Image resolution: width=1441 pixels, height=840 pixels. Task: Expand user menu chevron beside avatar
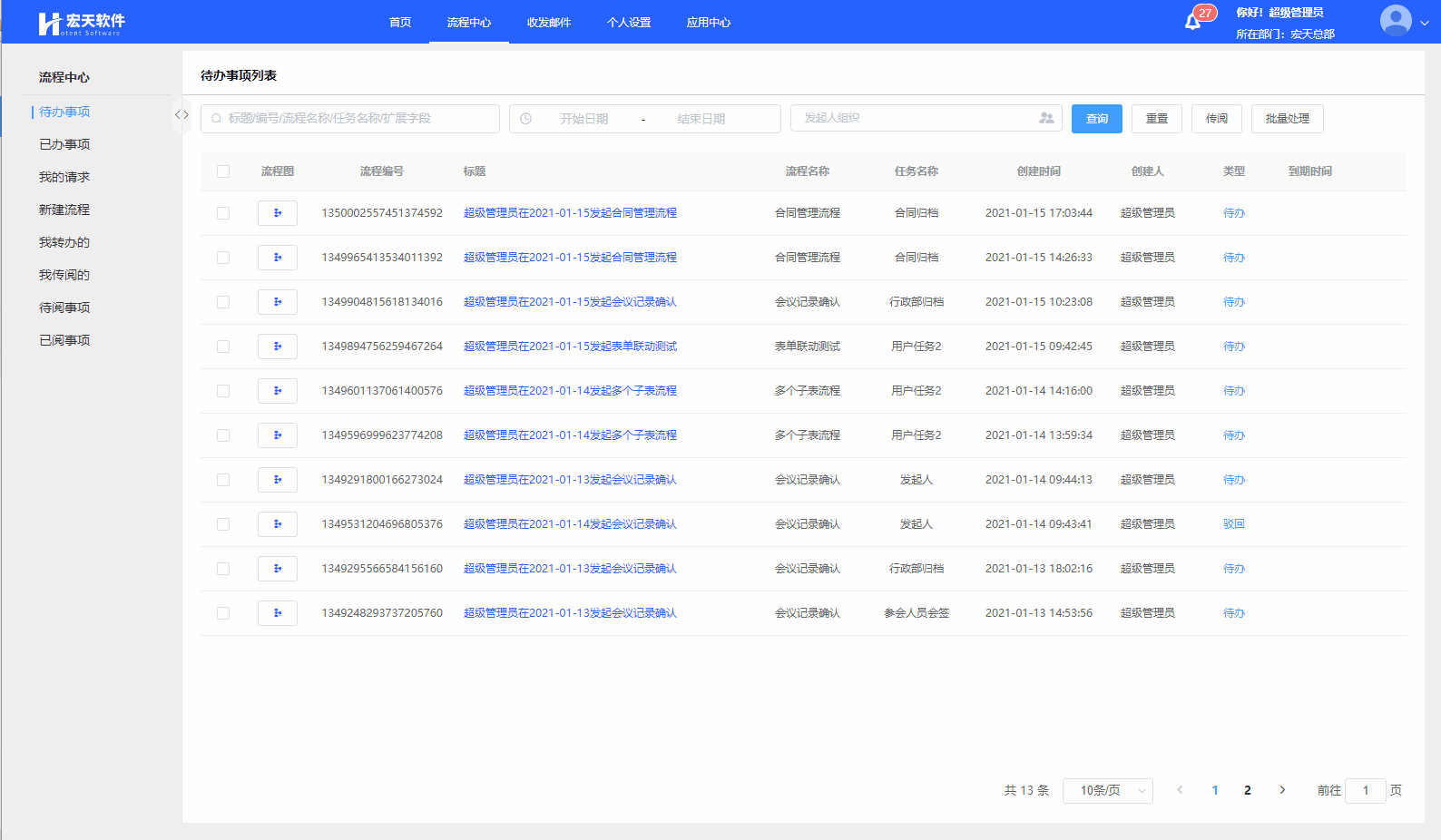tap(1425, 23)
